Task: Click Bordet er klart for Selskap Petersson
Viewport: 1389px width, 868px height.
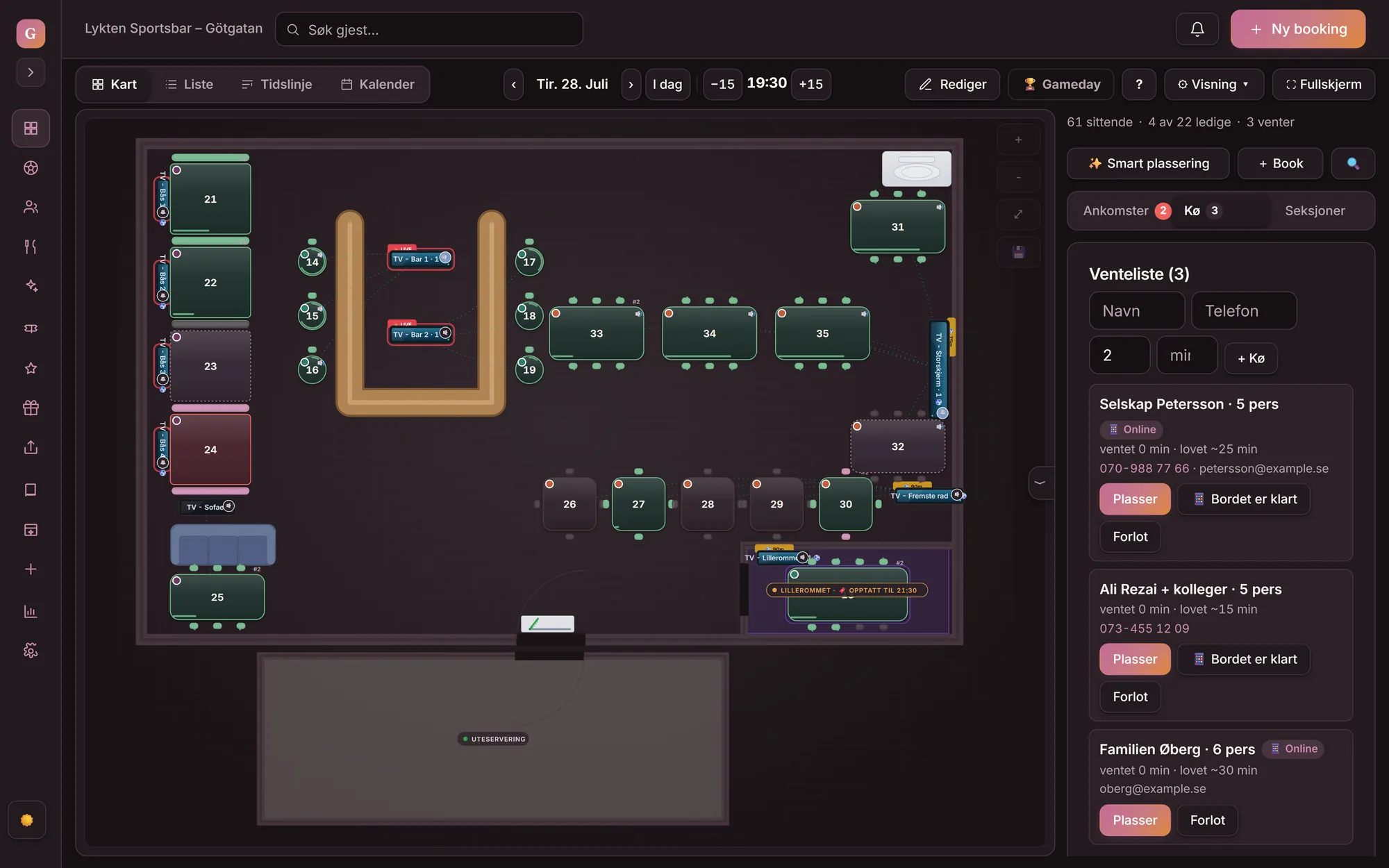Action: tap(1244, 499)
